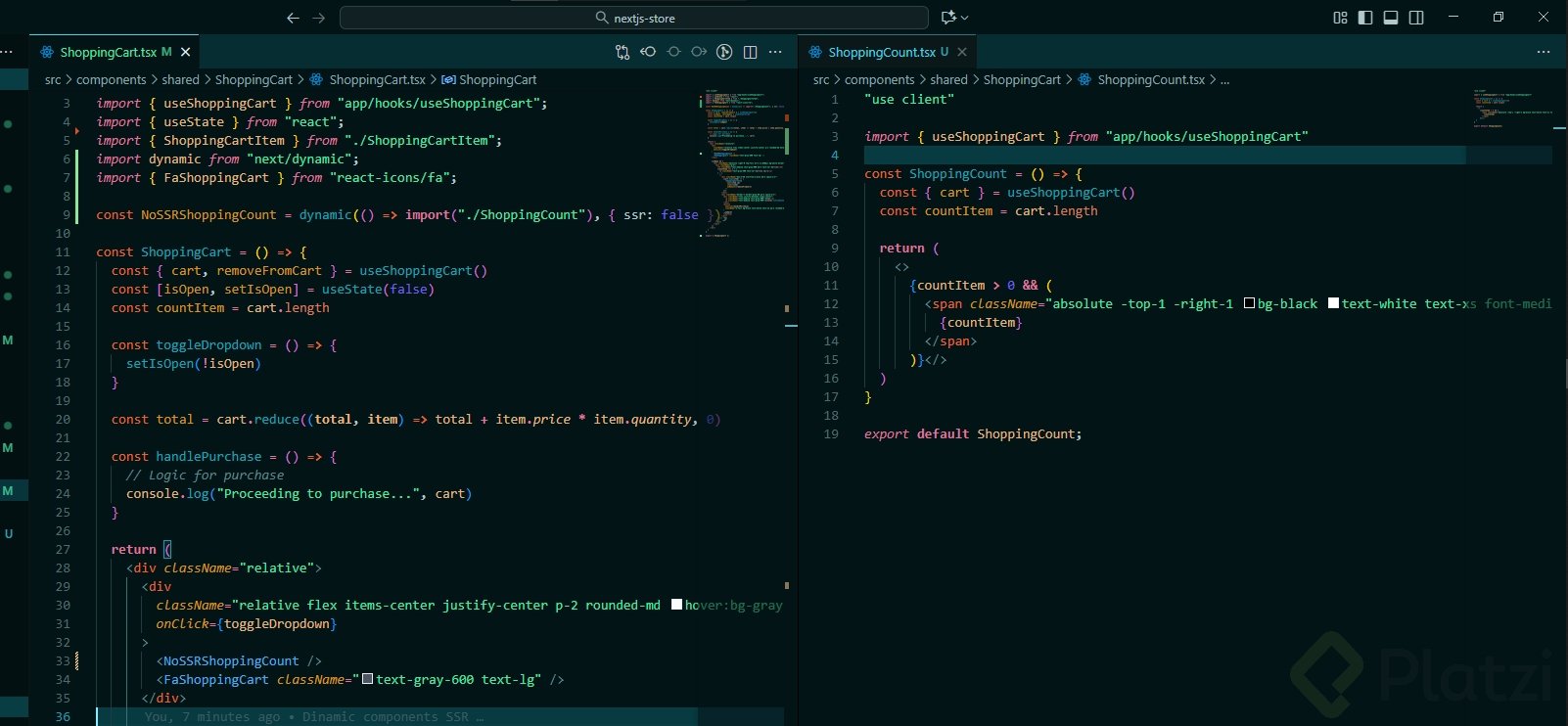Expand the dropdown arrow beside the chat icon
This screenshot has width=1568, height=726.
[x=965, y=18]
